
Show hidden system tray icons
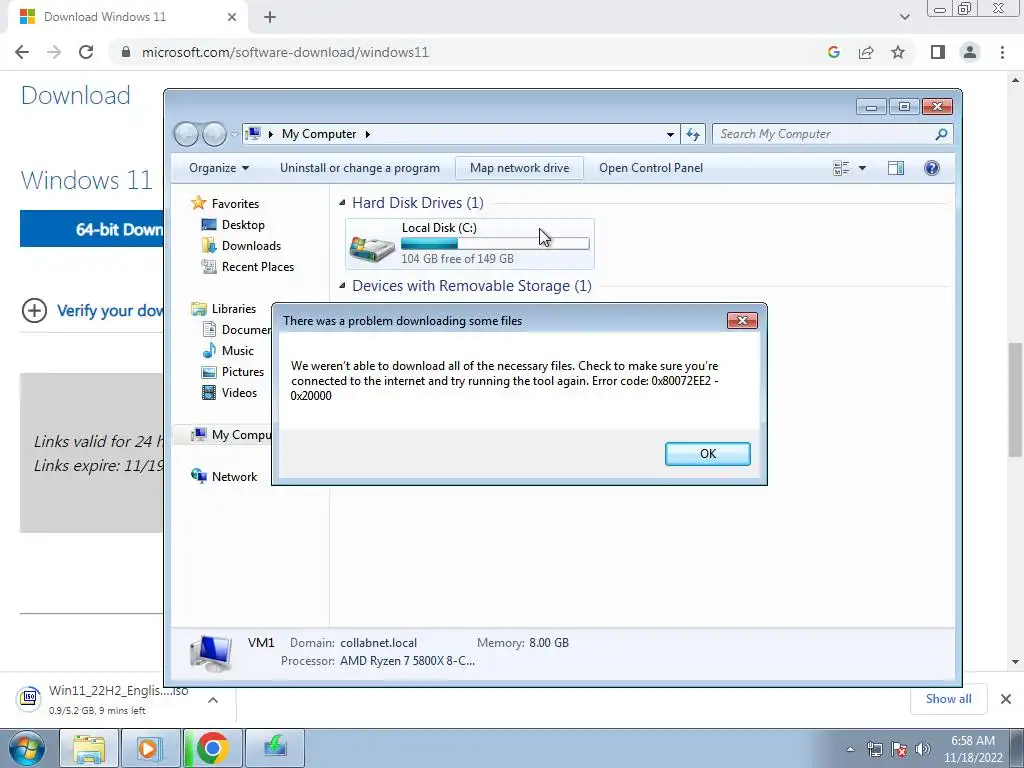point(850,749)
